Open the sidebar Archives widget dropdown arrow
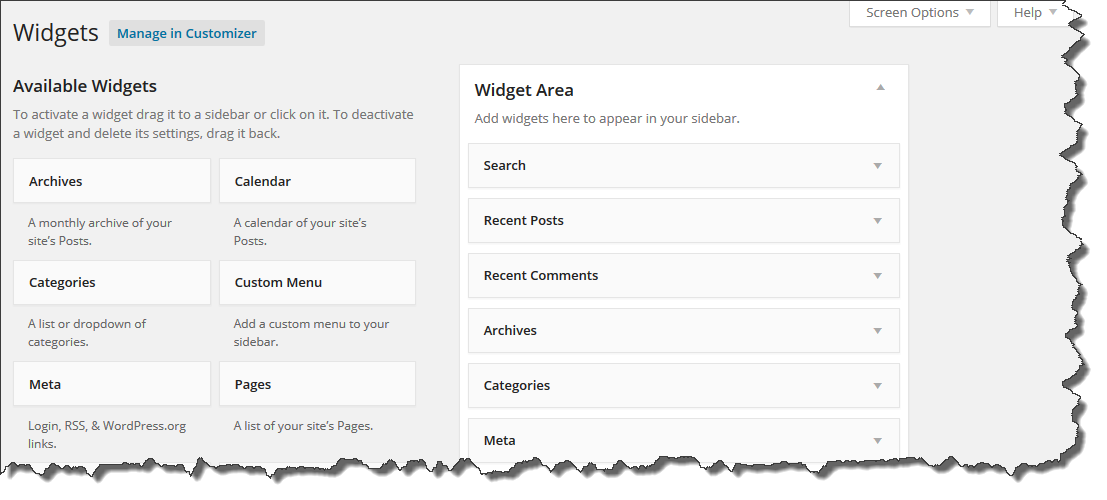Screen dimensions: 1107x500 point(877,331)
